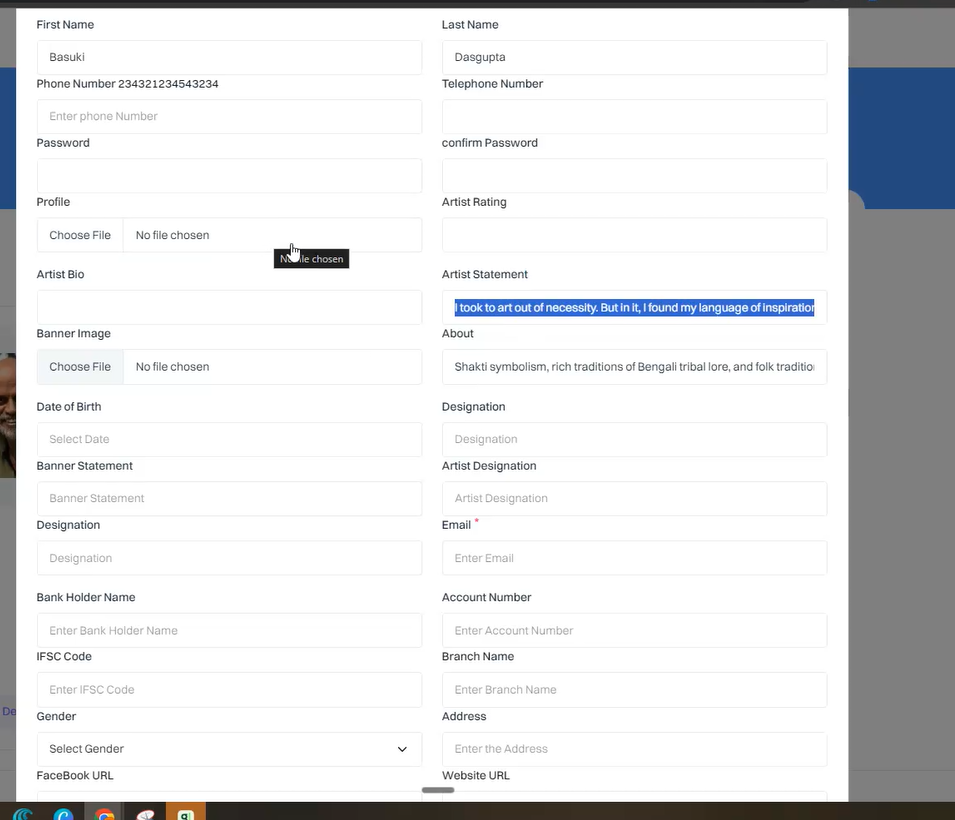Viewport: 955px width, 820px height.
Task: Open the orange-highlighted taskbar app
Action: coord(186,812)
